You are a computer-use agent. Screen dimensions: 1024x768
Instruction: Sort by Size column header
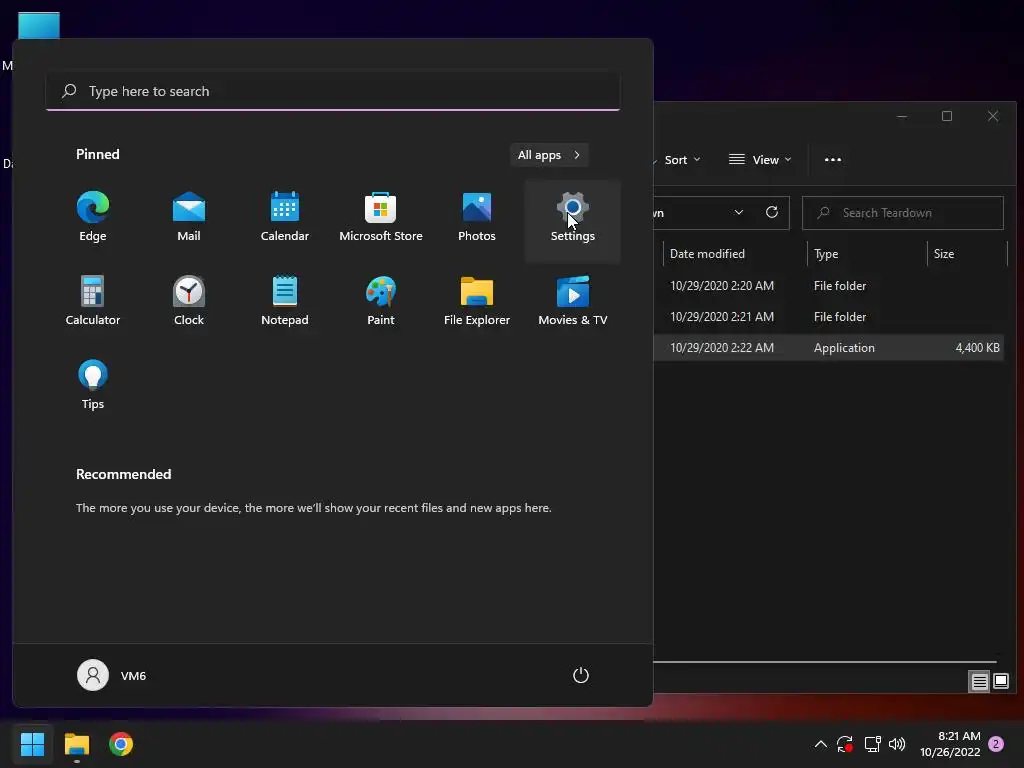967,254
